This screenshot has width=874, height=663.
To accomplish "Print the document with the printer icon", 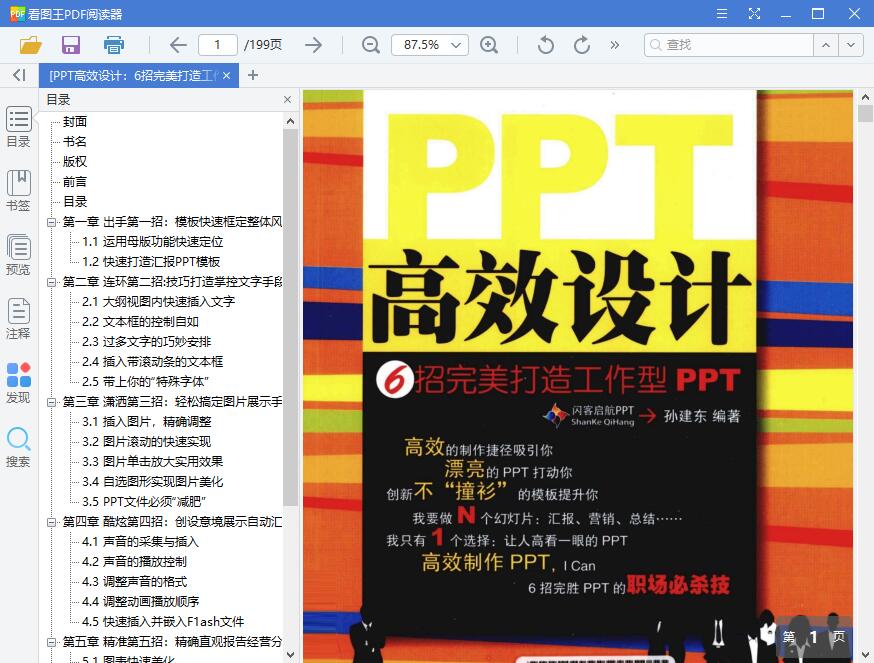I will click(114, 45).
